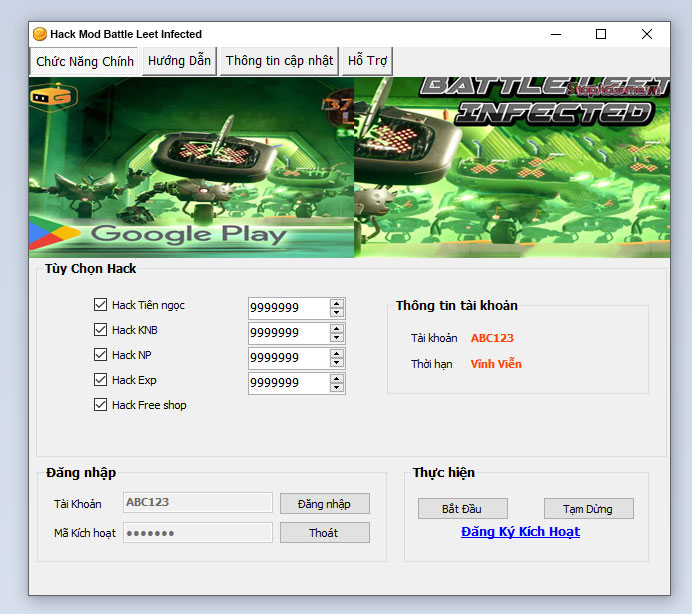Viewport: 693px width, 616px height.
Task: Click the Battle Leet Infected title banner
Action: [512, 167]
